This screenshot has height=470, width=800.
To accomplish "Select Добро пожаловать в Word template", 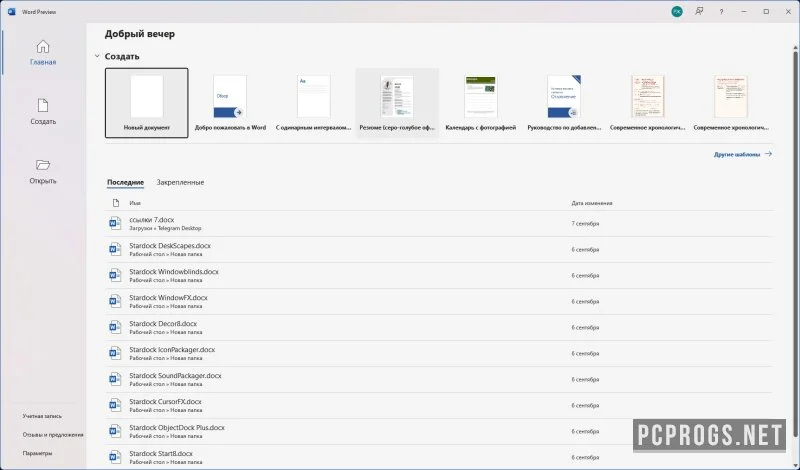I will point(230,103).
